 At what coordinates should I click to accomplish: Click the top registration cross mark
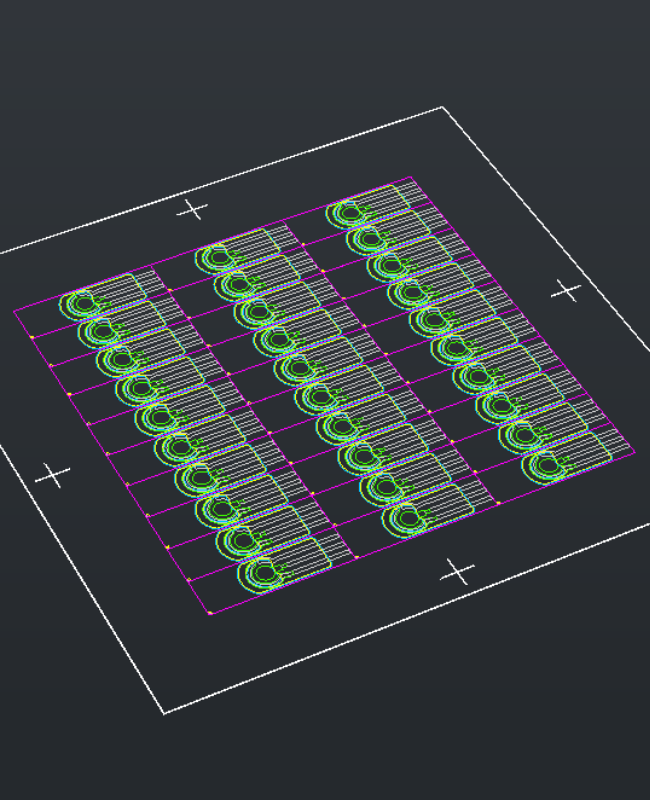pos(193,210)
